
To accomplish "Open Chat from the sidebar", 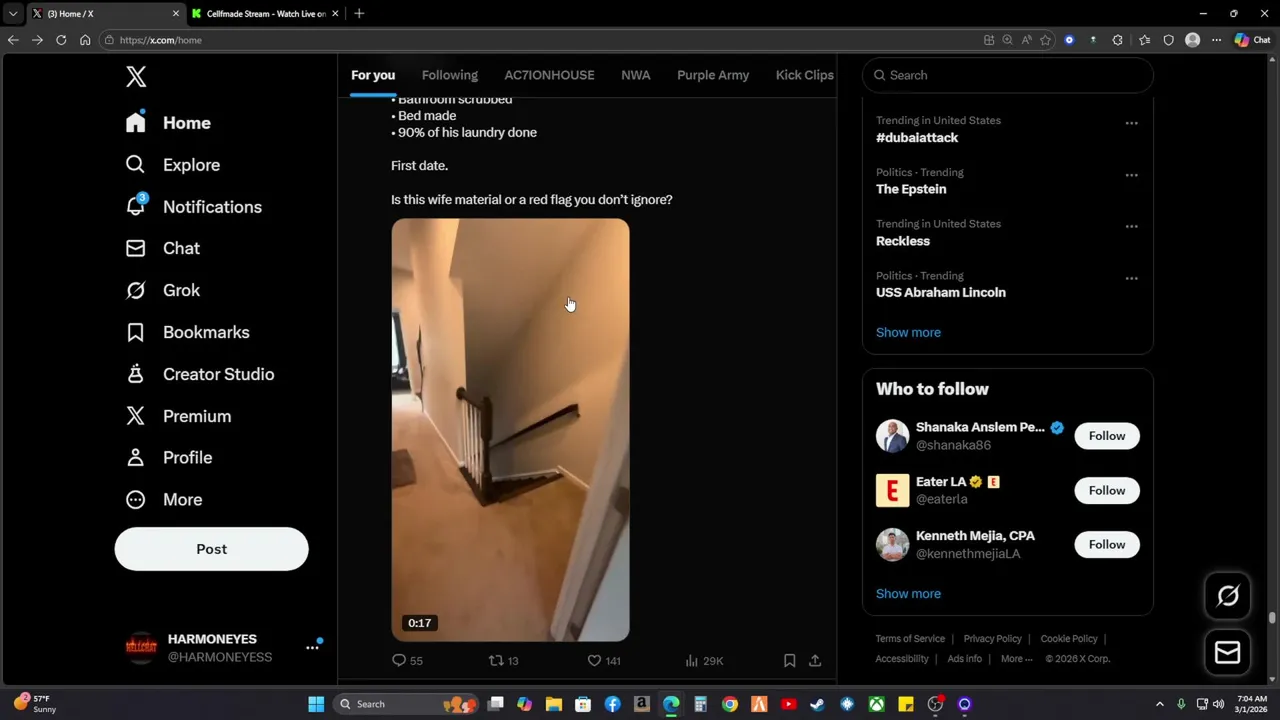I will tap(162, 248).
